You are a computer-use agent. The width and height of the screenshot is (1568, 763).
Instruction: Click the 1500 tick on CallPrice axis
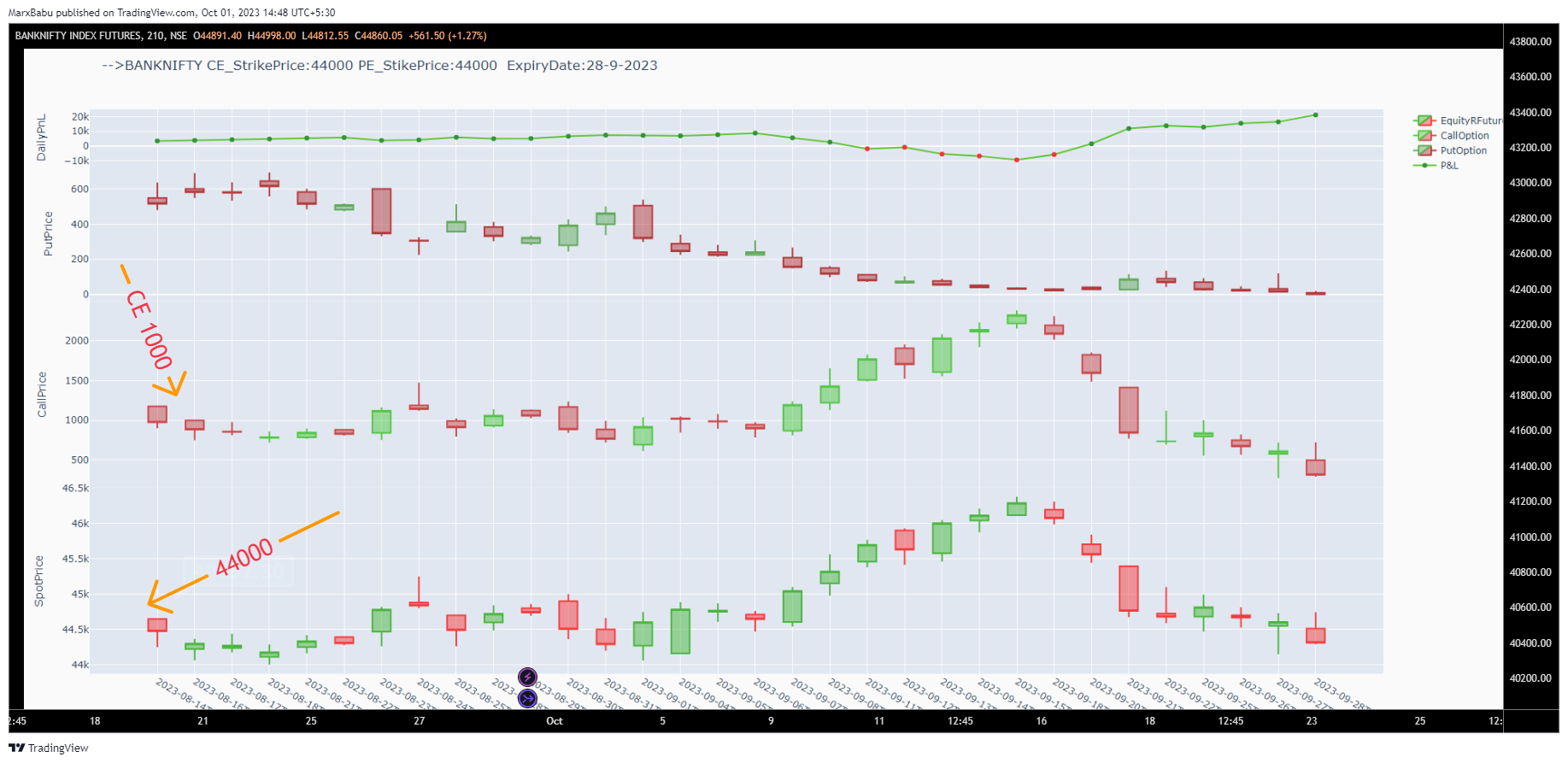pos(77,381)
